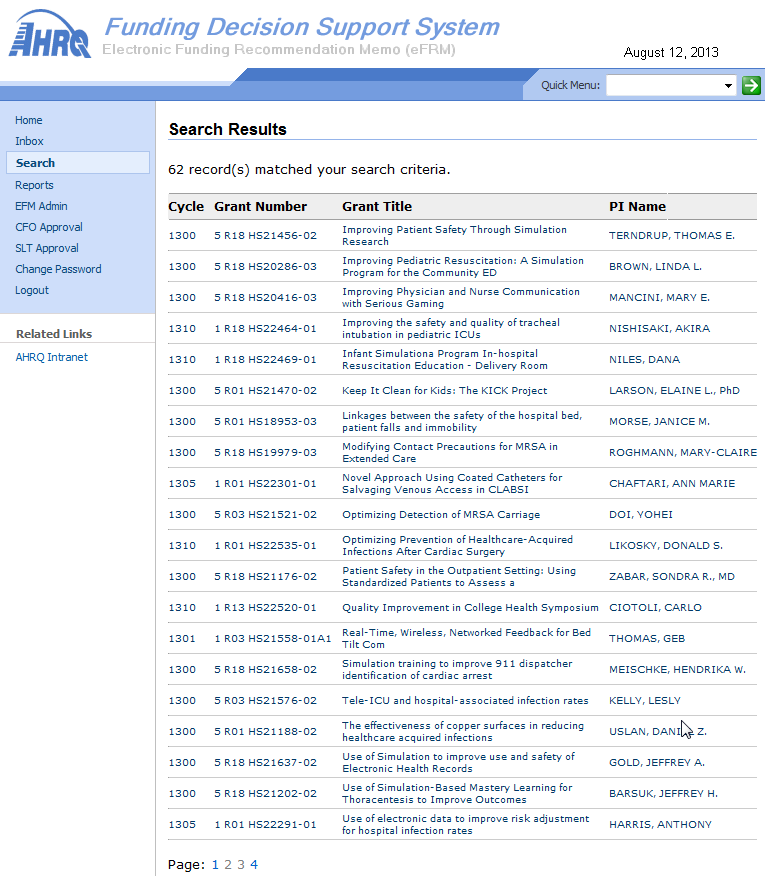Go to Inbox in the sidebar
The width and height of the screenshot is (765, 876).
point(29,141)
